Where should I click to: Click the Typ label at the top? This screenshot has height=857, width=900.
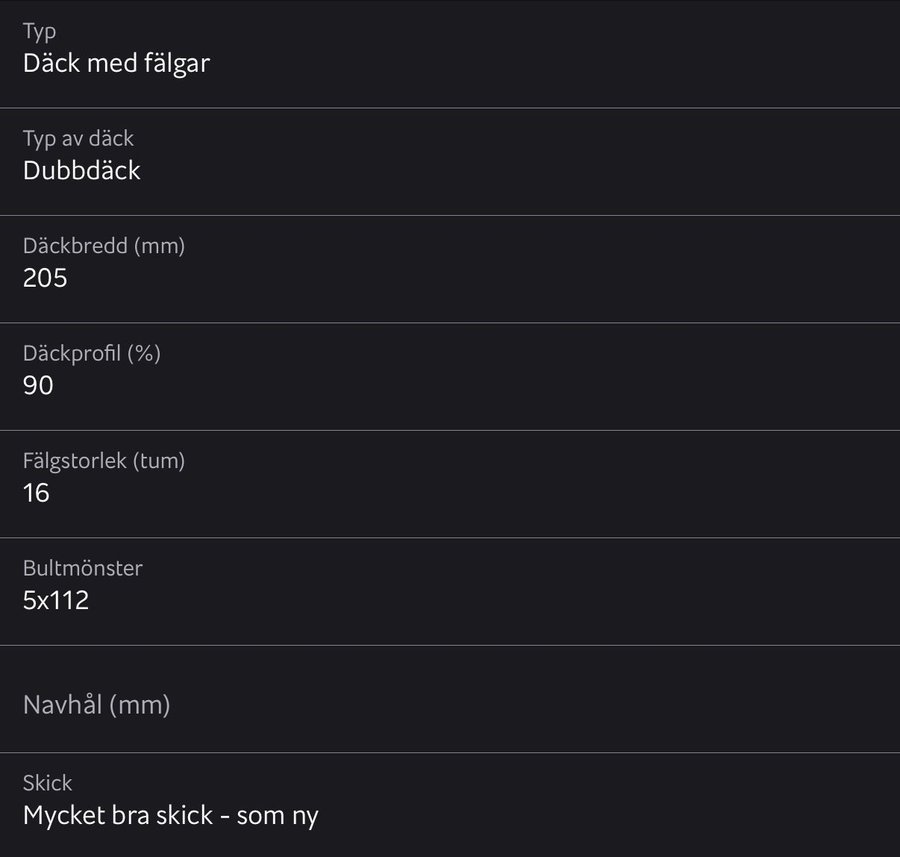coord(40,31)
